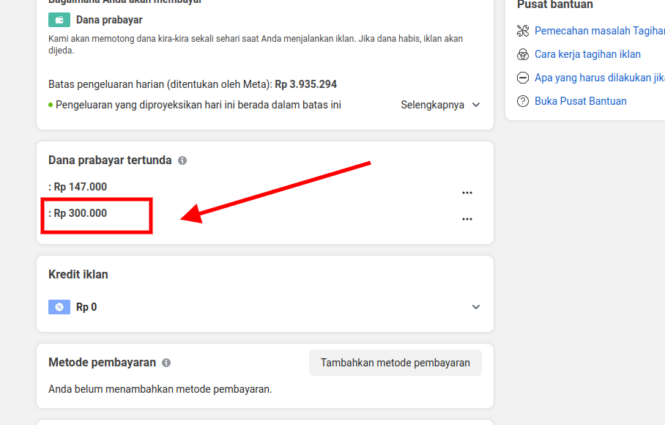This screenshot has width=665, height=425.
Task: Click the Dana prabayar tertunda heading
Action: pos(110,160)
